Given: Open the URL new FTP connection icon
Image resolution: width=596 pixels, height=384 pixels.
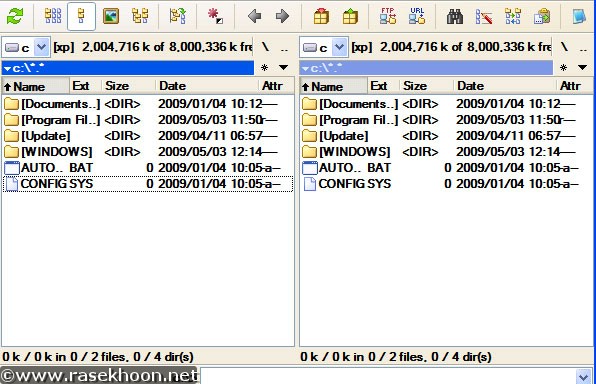Looking at the screenshot, I should (417, 16).
